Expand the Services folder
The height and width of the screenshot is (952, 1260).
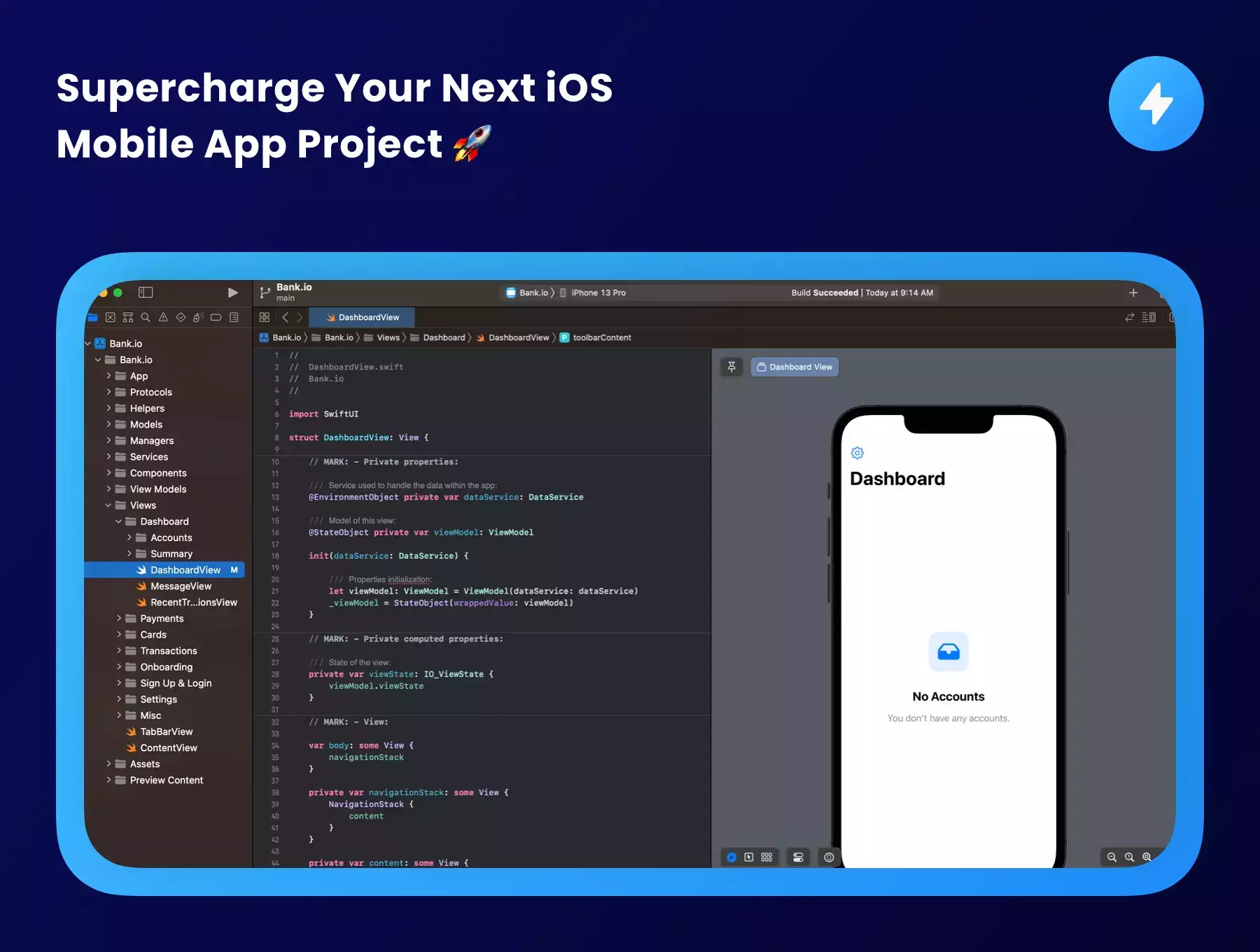point(108,456)
